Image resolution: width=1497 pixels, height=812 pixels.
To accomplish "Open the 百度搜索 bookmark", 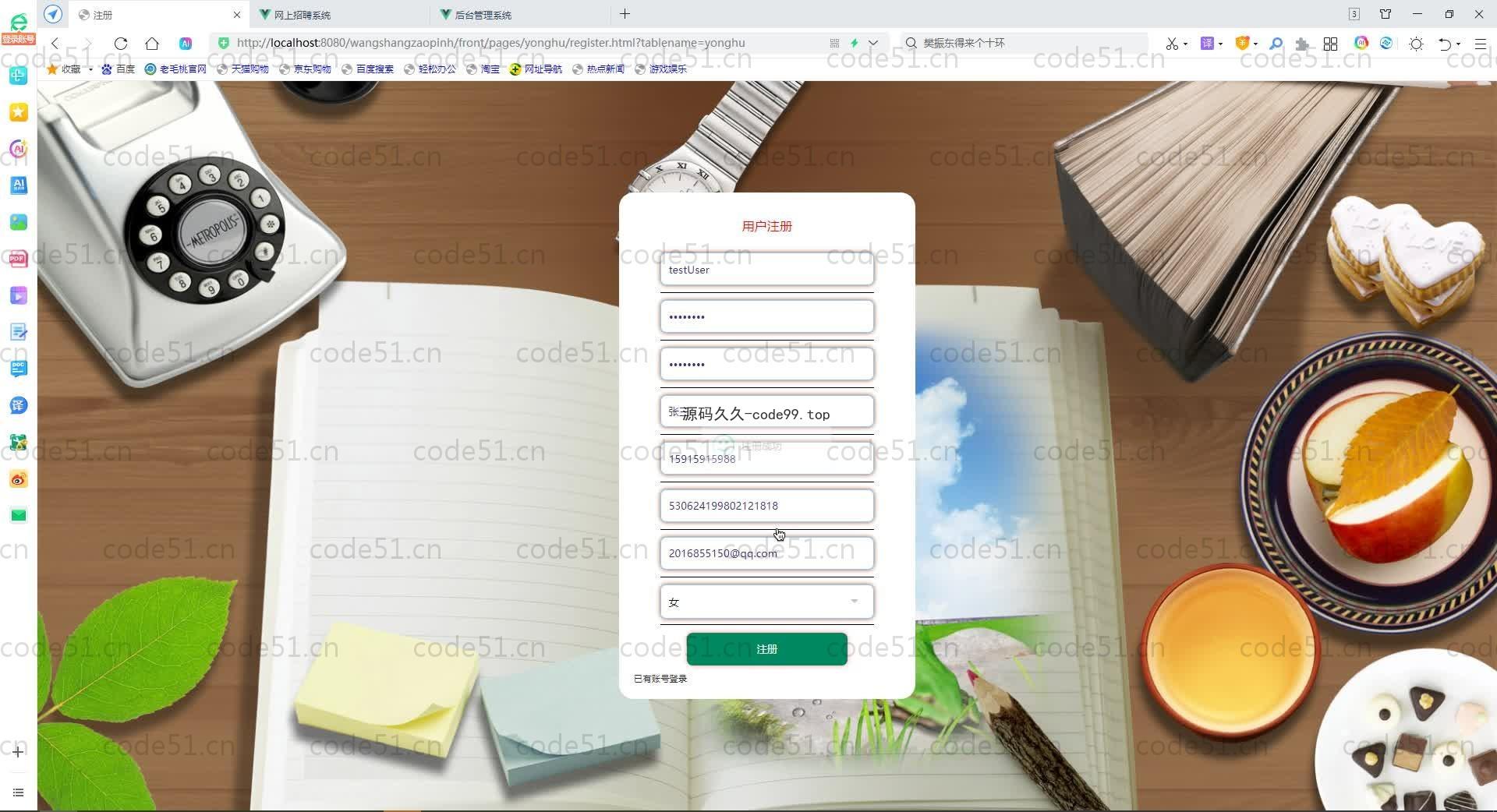I will [367, 69].
